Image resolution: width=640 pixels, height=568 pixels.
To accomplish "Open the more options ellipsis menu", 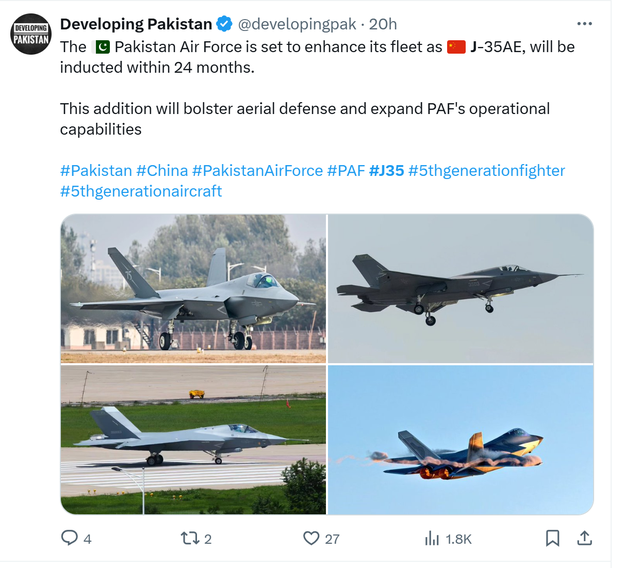I will tap(584, 24).
